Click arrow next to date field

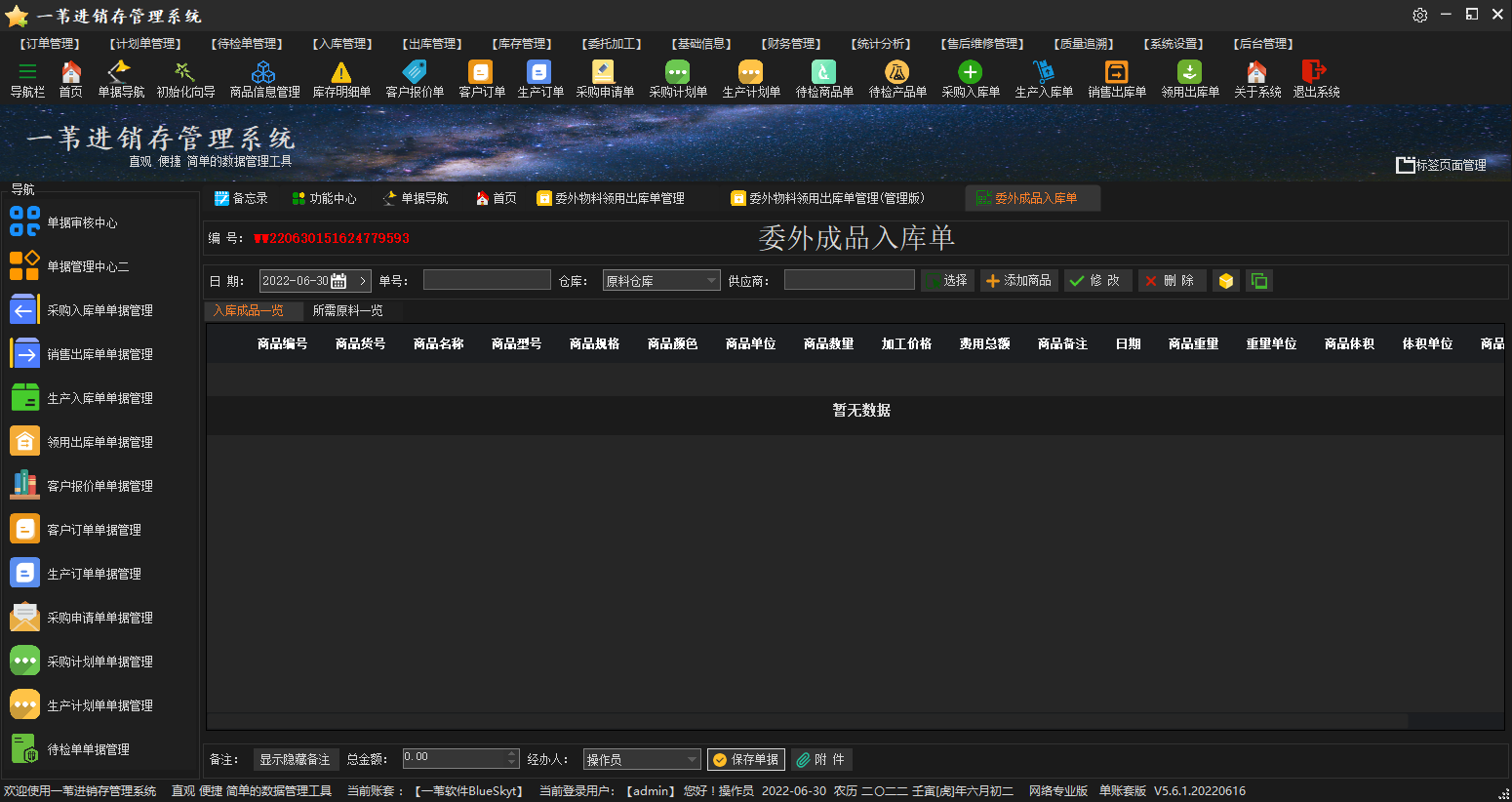(x=363, y=281)
